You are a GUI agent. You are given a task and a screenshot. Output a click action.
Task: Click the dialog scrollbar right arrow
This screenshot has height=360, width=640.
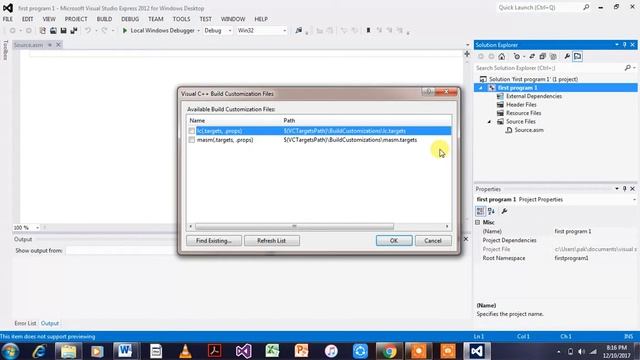447,226
